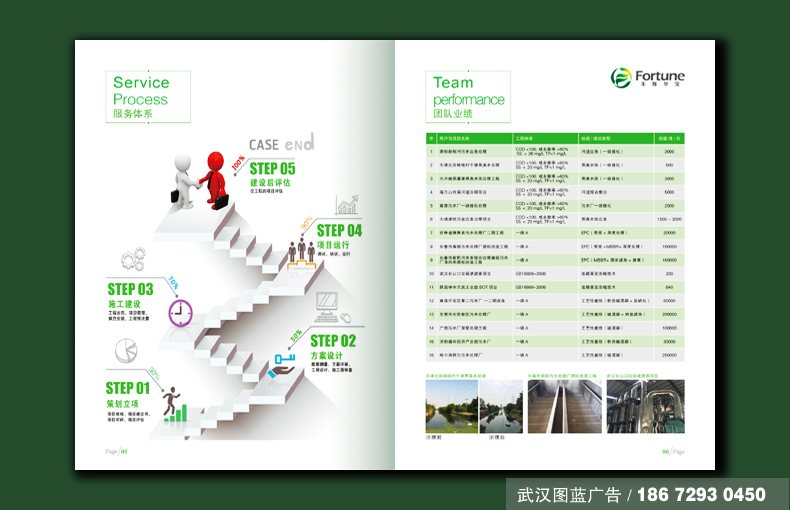Click the grey pie chart icon above STEP 01
790x510 pixels.
(x=126, y=351)
